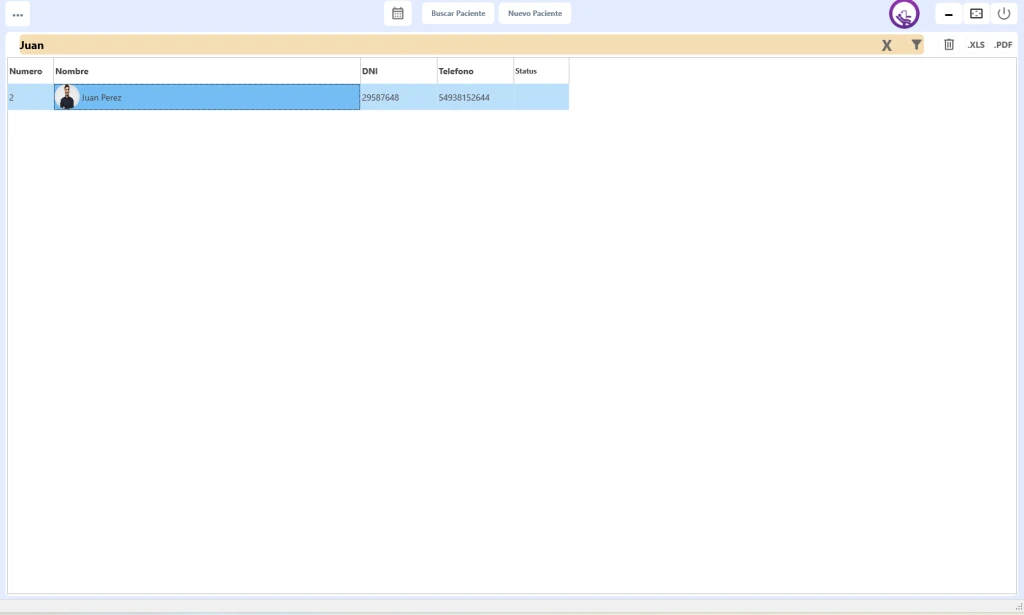Click the Nuevo Paciente button
The width and height of the screenshot is (1024, 615).
point(535,14)
